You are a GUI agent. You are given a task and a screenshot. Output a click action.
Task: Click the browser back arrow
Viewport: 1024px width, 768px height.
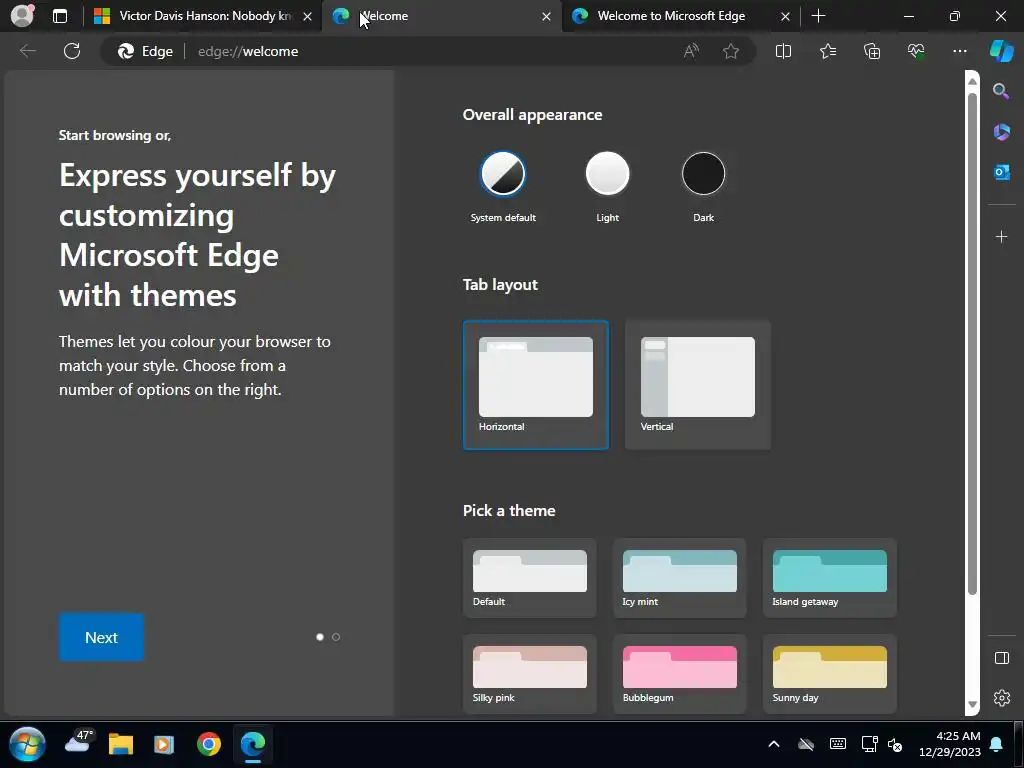pyautogui.click(x=27, y=51)
